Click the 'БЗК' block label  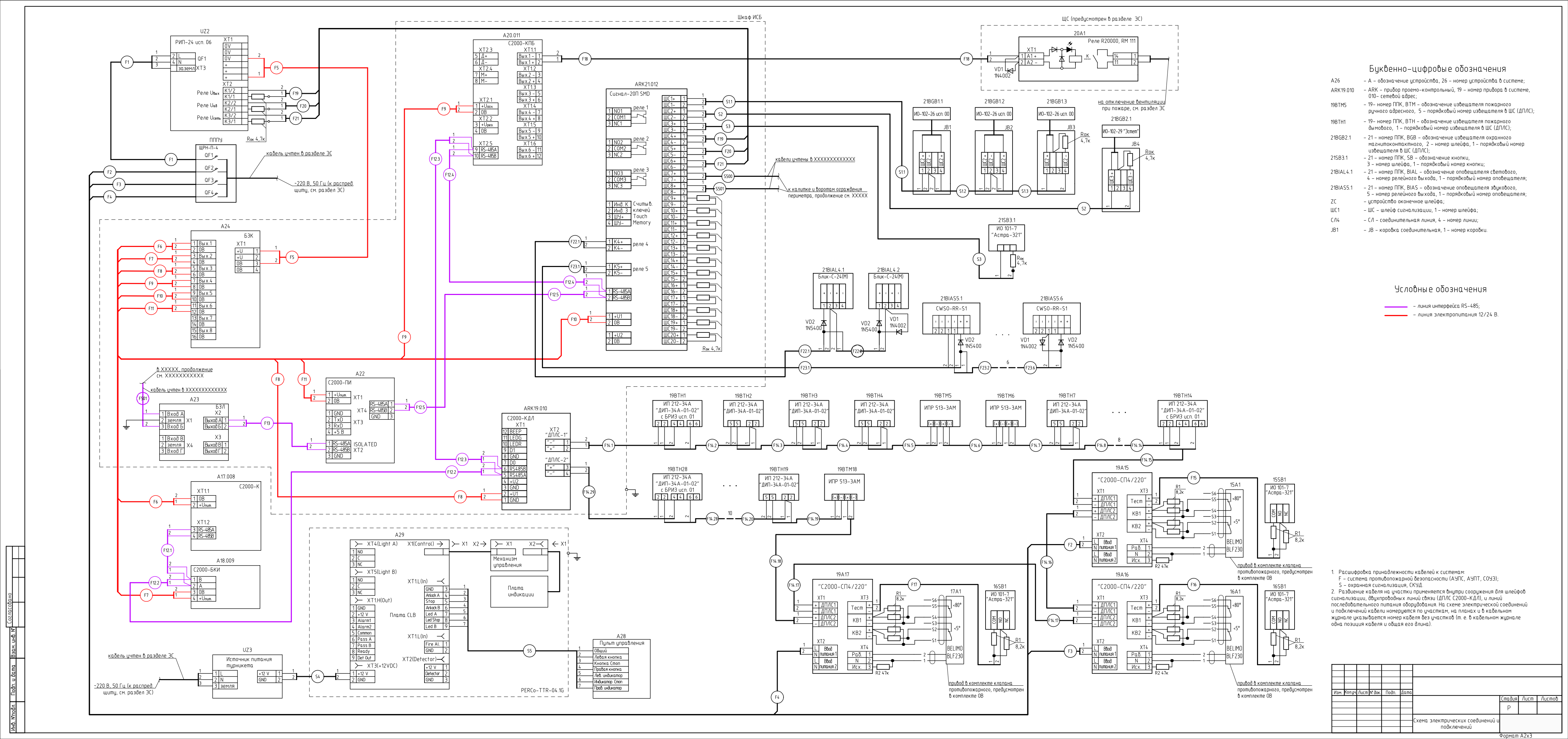248,236
